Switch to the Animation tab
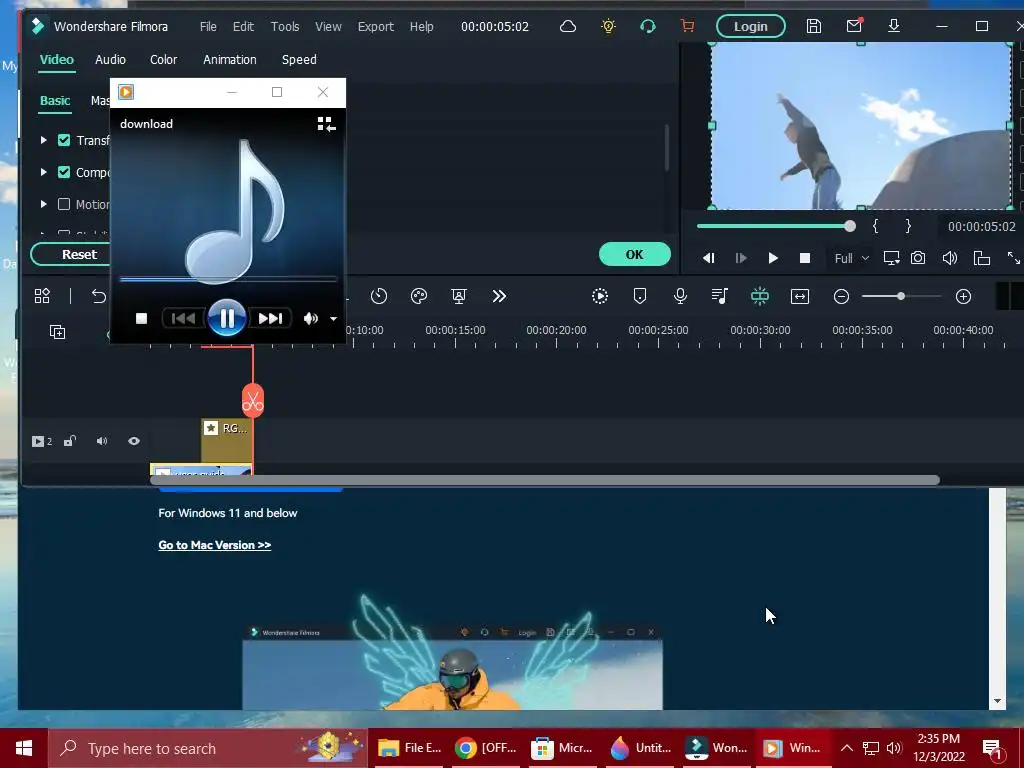1024x768 pixels. click(x=230, y=59)
